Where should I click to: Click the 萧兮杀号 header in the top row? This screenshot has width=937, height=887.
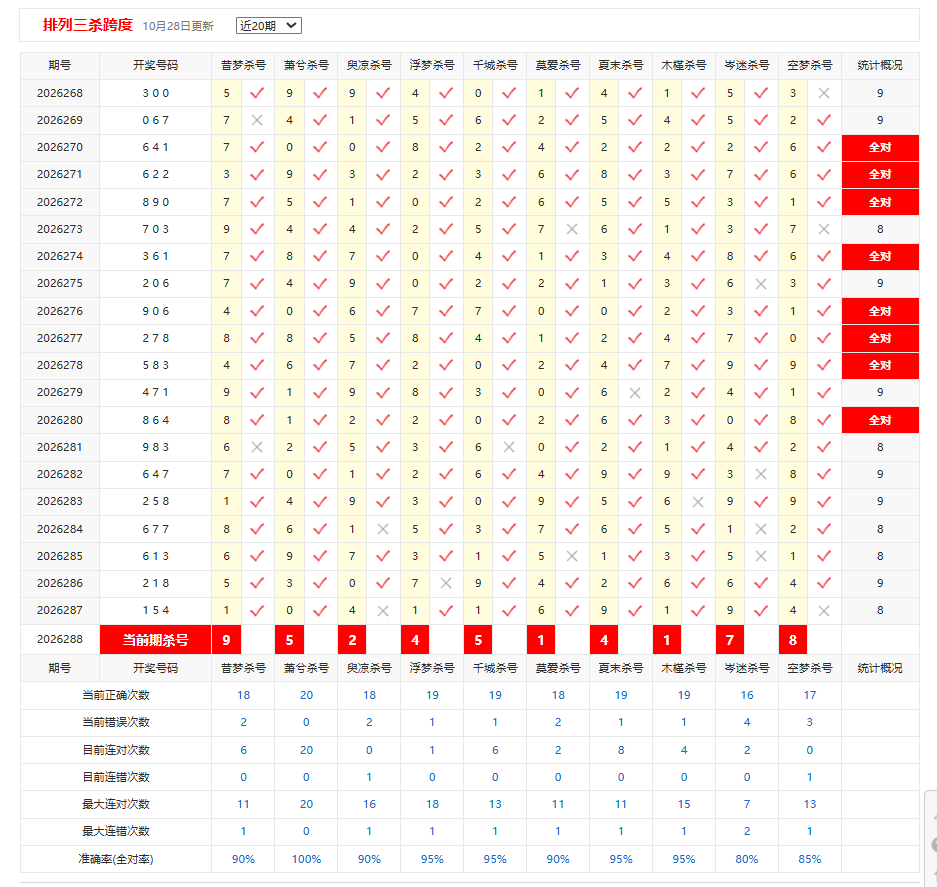[306, 65]
